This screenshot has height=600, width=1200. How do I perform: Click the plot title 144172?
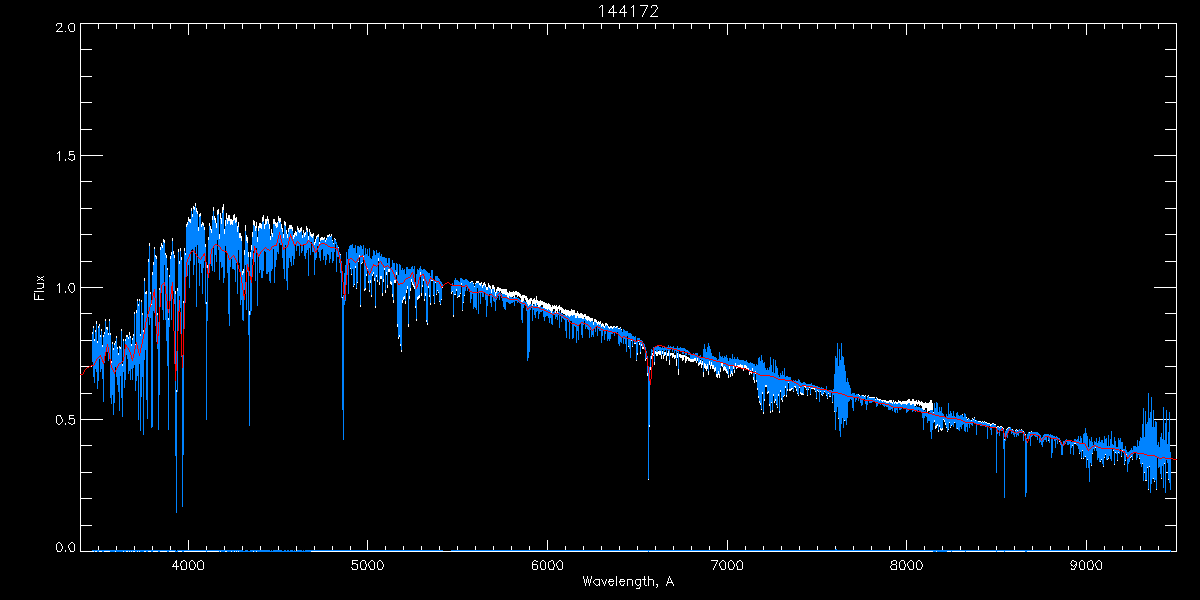pyautogui.click(x=628, y=11)
